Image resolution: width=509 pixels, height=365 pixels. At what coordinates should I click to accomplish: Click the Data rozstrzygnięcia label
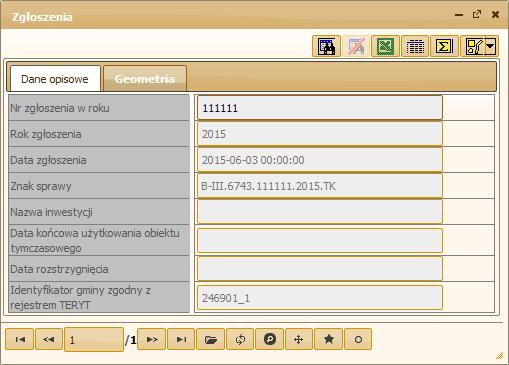(59, 269)
